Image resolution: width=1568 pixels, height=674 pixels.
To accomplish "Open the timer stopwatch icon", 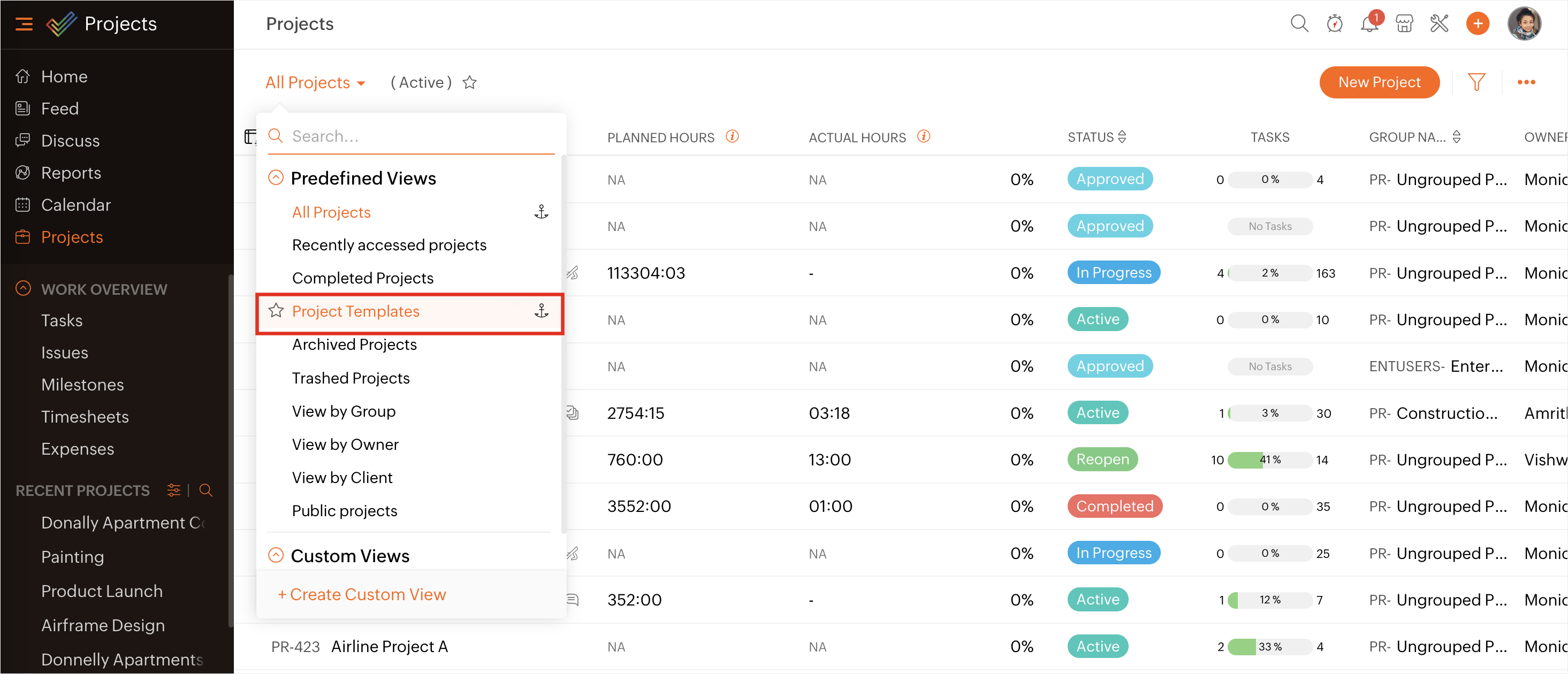I will [x=1334, y=24].
